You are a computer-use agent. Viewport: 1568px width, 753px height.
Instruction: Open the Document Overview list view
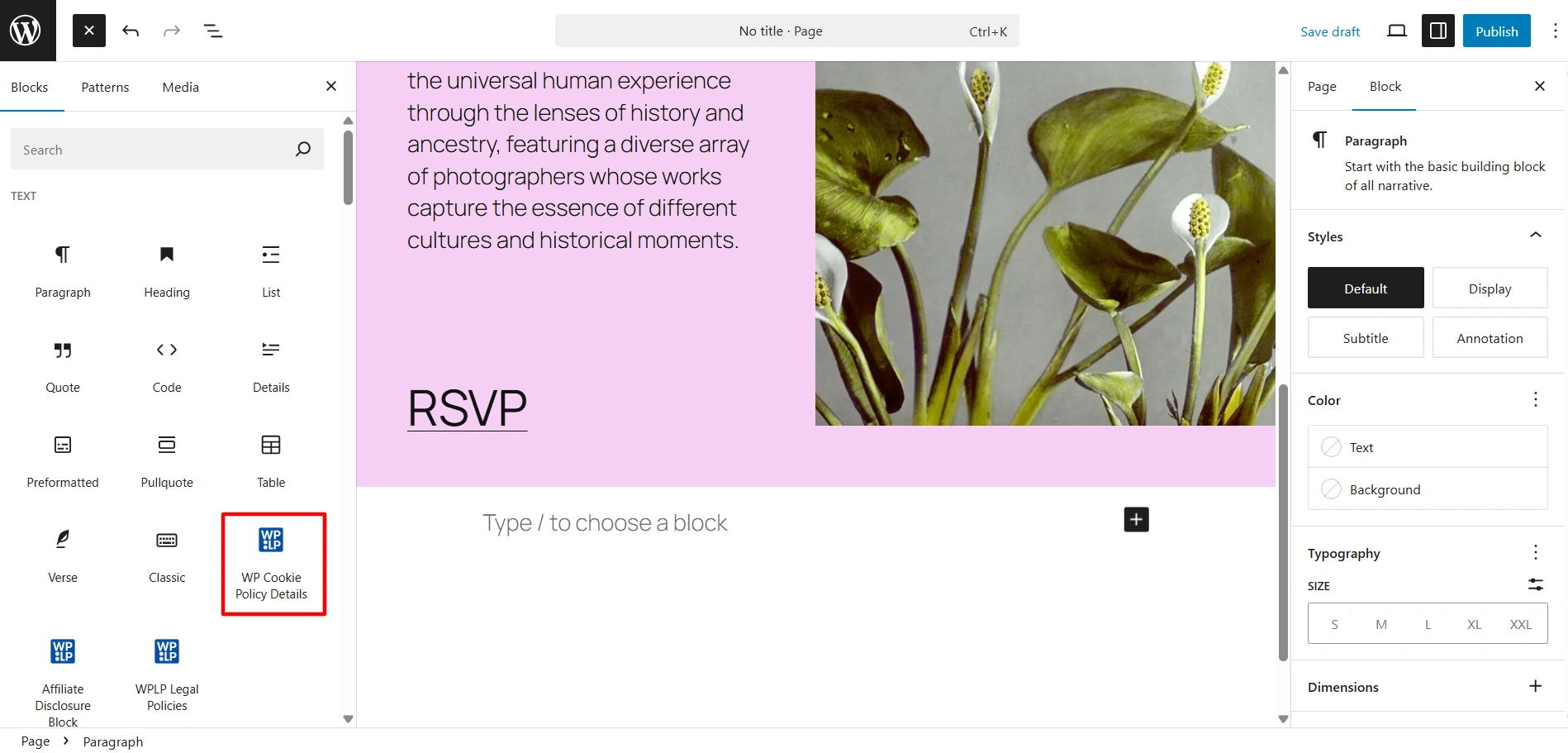tap(213, 31)
